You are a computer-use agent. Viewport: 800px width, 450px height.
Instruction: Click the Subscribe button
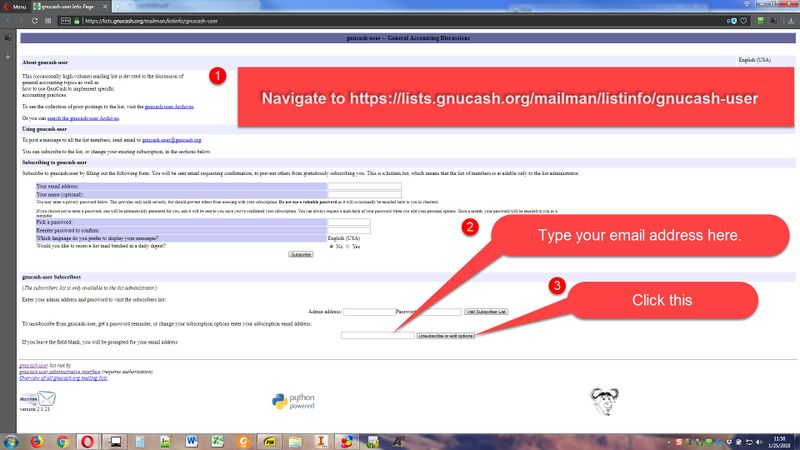click(301, 254)
